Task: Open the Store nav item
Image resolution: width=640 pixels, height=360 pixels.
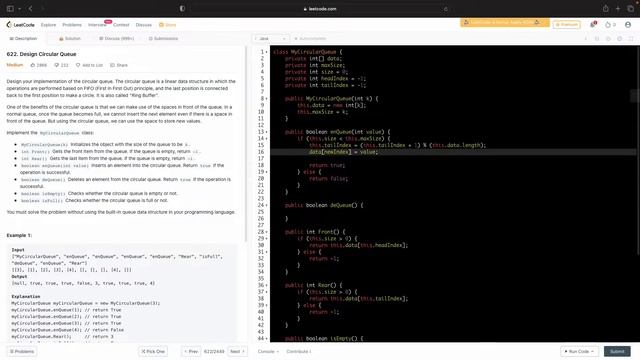Action: pyautogui.click(x=168, y=25)
